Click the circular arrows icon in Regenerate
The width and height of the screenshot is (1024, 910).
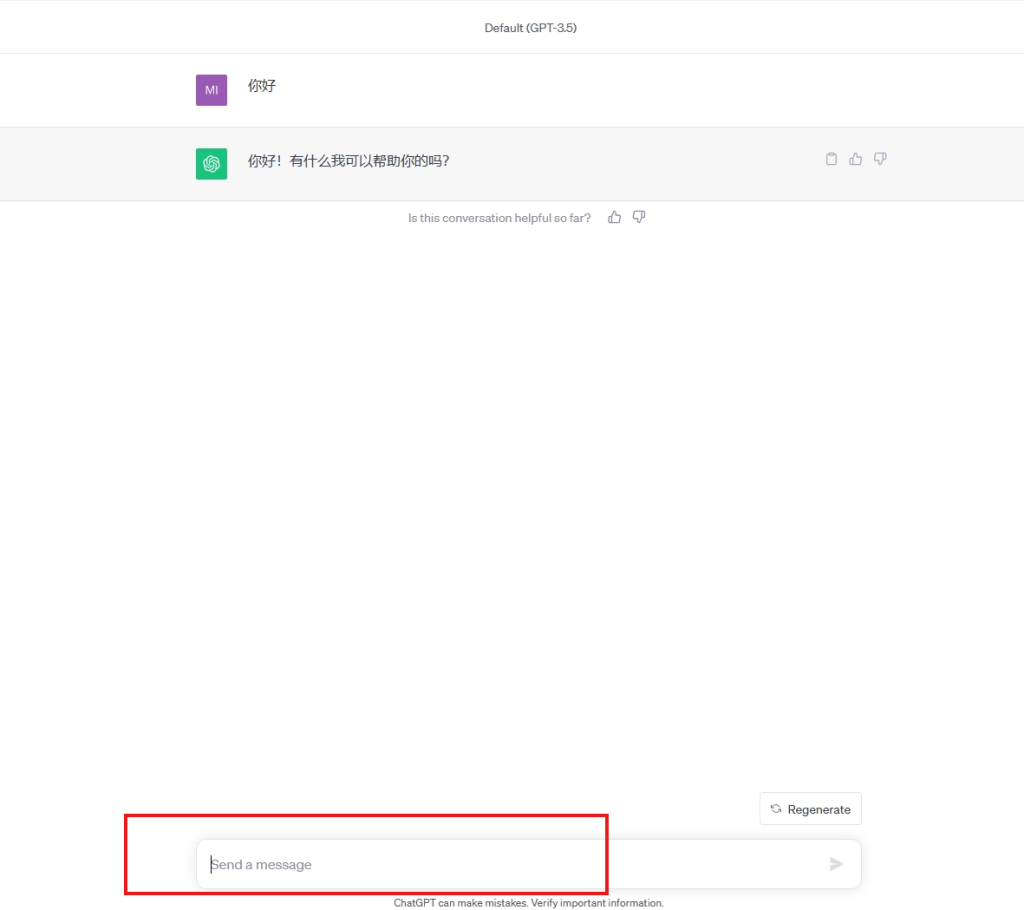click(x=776, y=809)
